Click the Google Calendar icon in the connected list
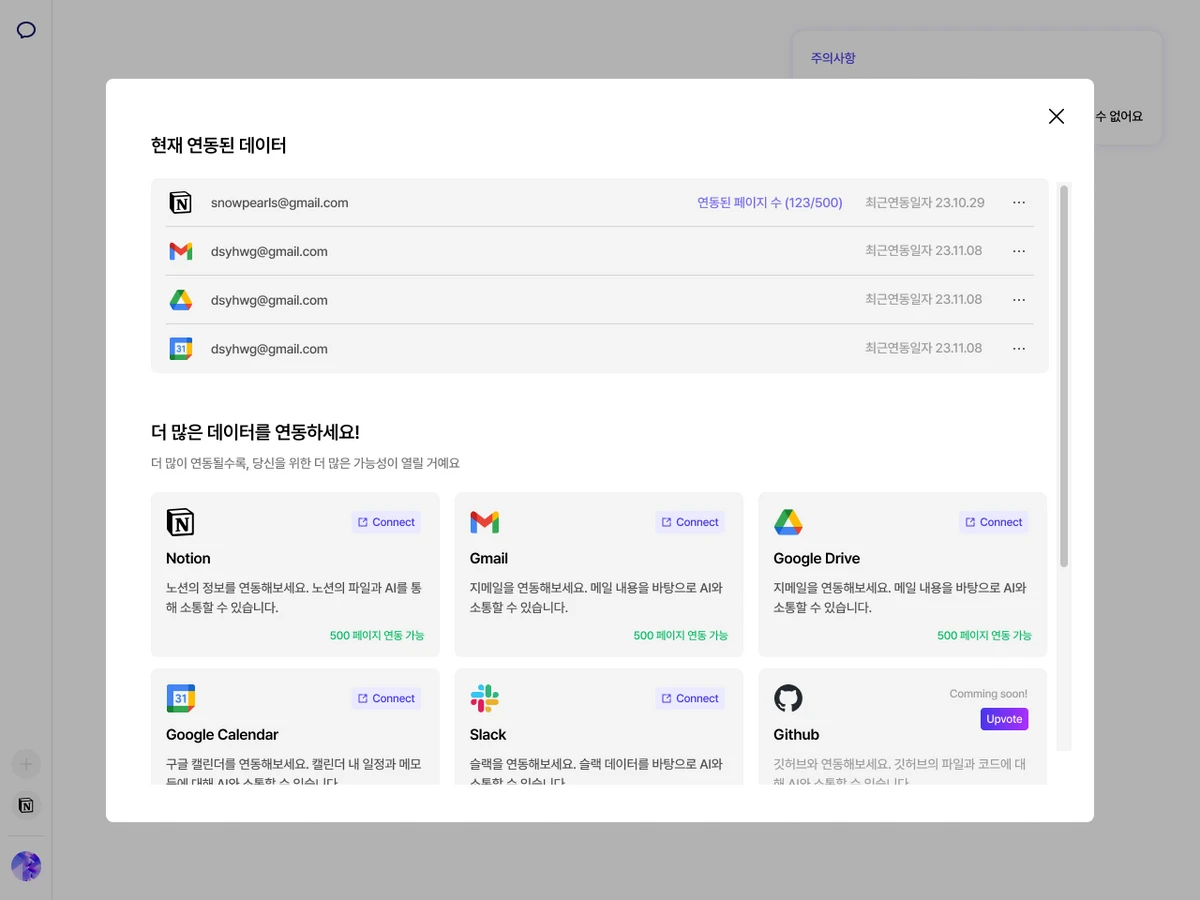Image resolution: width=1200 pixels, height=900 pixels. (180, 349)
